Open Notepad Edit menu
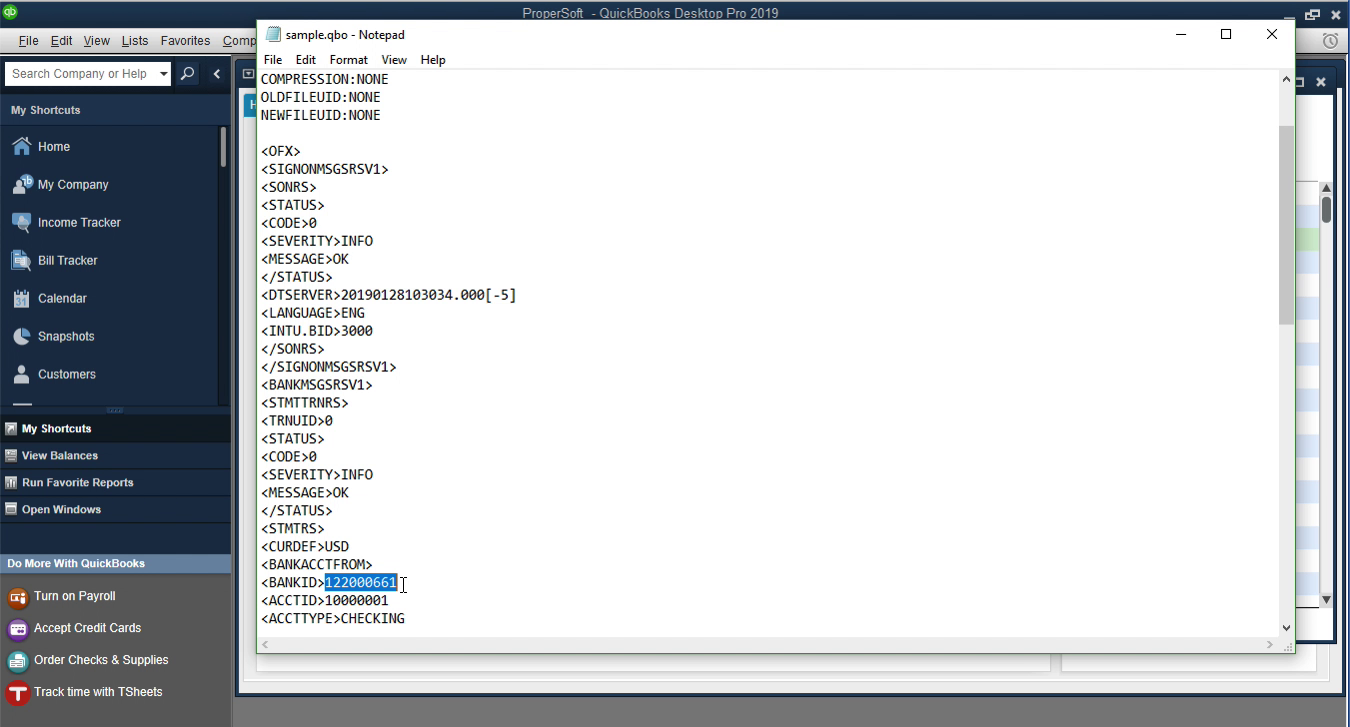1350x727 pixels. [306, 60]
